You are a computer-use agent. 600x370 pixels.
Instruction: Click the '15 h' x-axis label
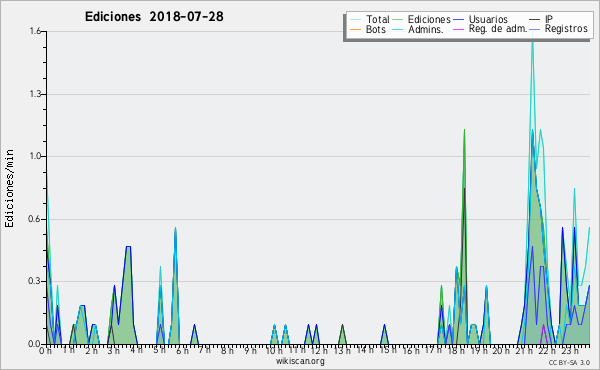click(387, 350)
